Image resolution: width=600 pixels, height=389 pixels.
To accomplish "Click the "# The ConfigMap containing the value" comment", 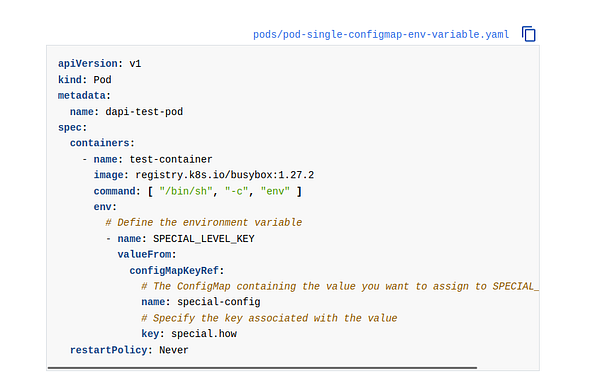I will (x=340, y=286).
